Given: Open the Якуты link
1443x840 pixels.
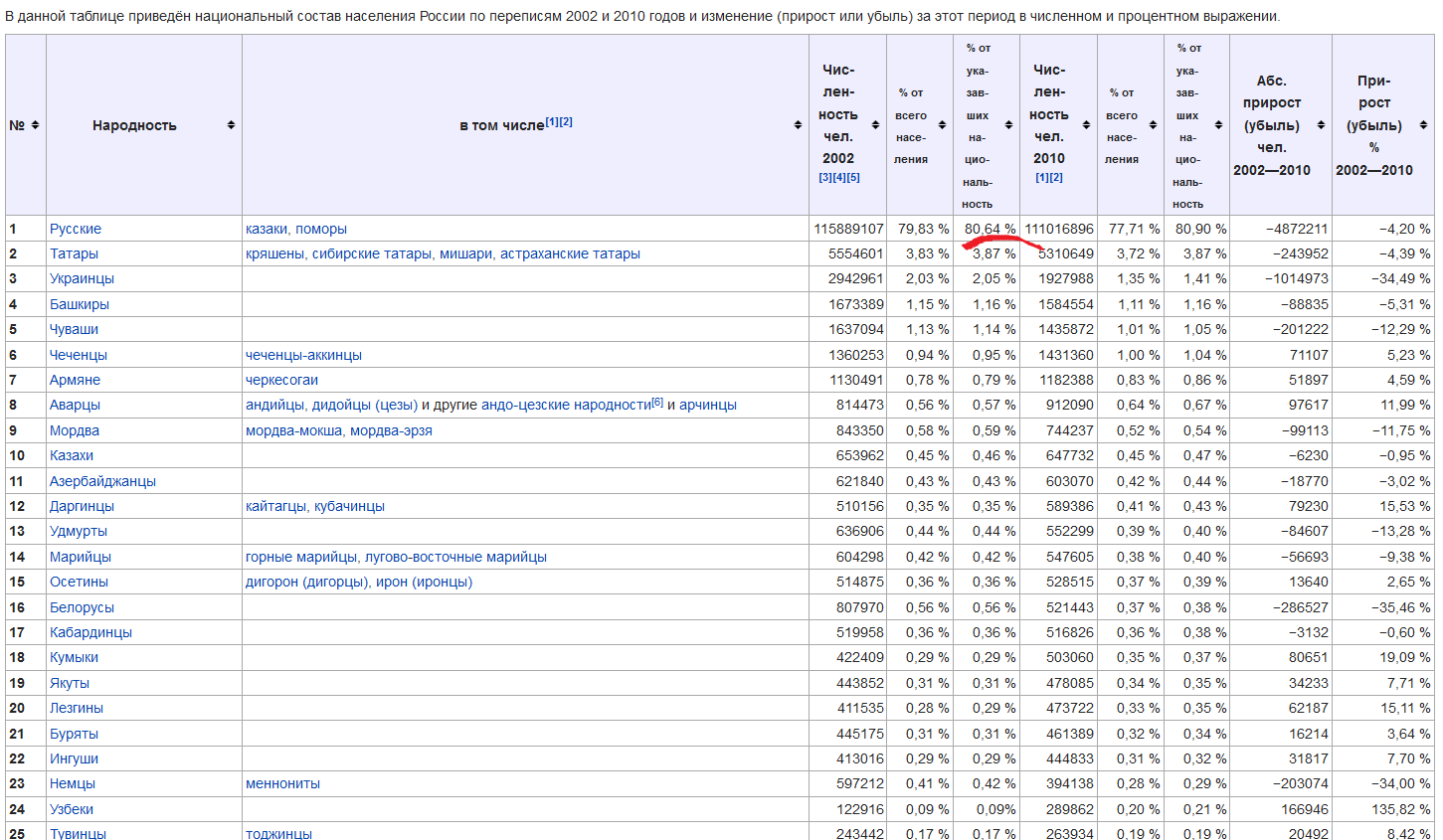Looking at the screenshot, I should [70, 683].
